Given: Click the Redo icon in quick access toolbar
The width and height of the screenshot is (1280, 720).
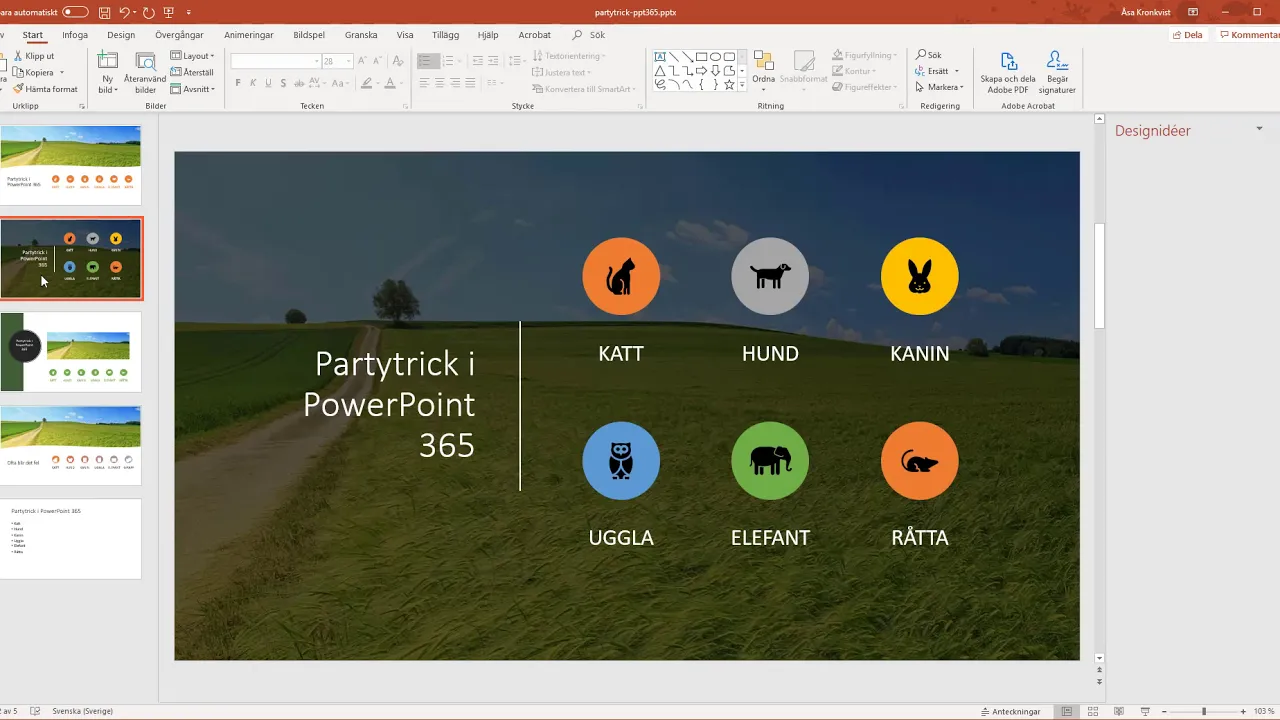Looking at the screenshot, I should [x=149, y=12].
